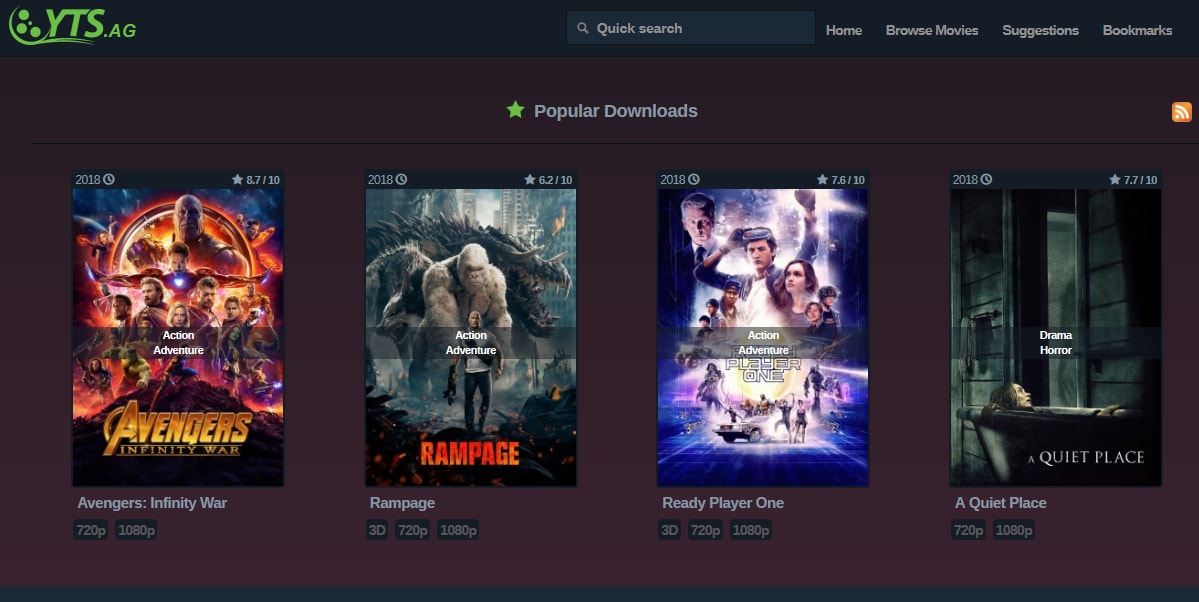The height and width of the screenshot is (602, 1199).
Task: Select the 3D tag under Rampage
Action: [x=377, y=529]
